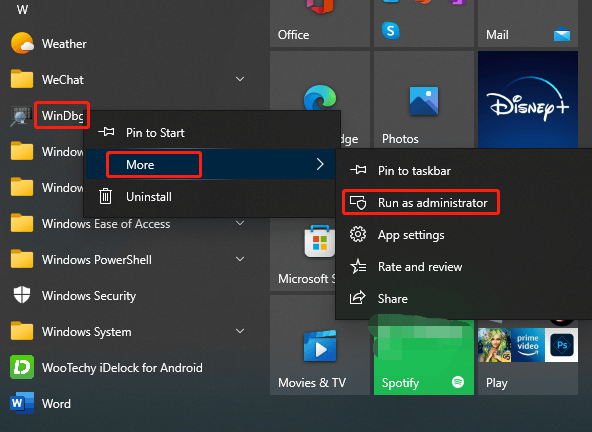
Task: Open Windows Security shield icon
Action: [x=22, y=295]
